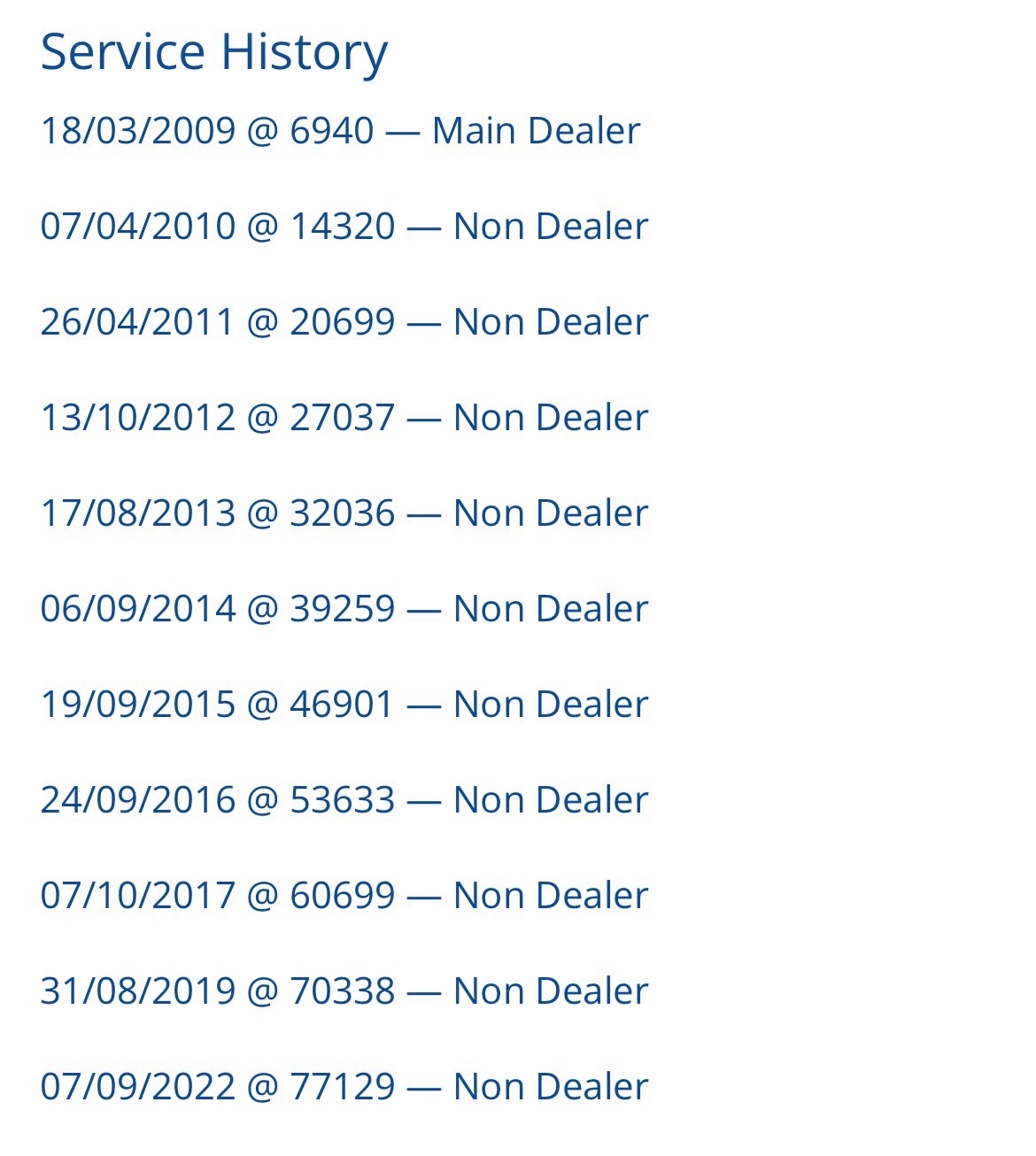Click the Main Dealer label
Viewport: 1036px width, 1156px height.
click(536, 131)
